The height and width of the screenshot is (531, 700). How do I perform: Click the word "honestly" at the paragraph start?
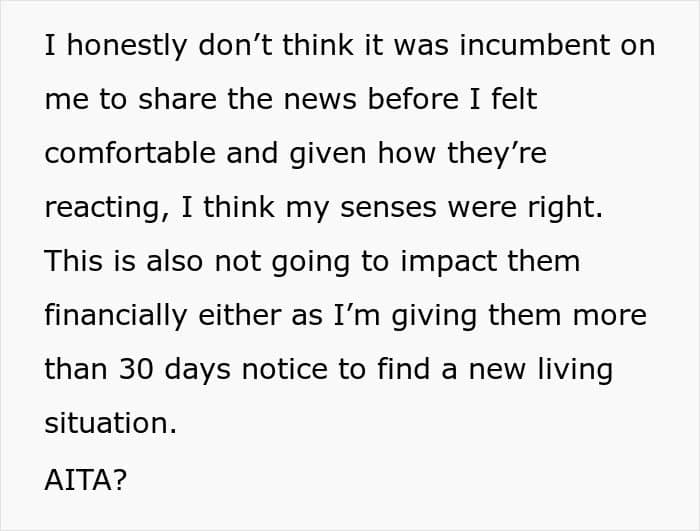pos(126,46)
